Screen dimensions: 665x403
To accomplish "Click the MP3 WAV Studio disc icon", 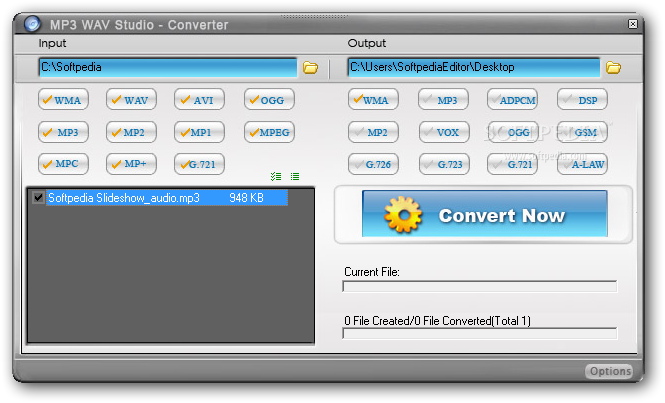I will click(32, 24).
